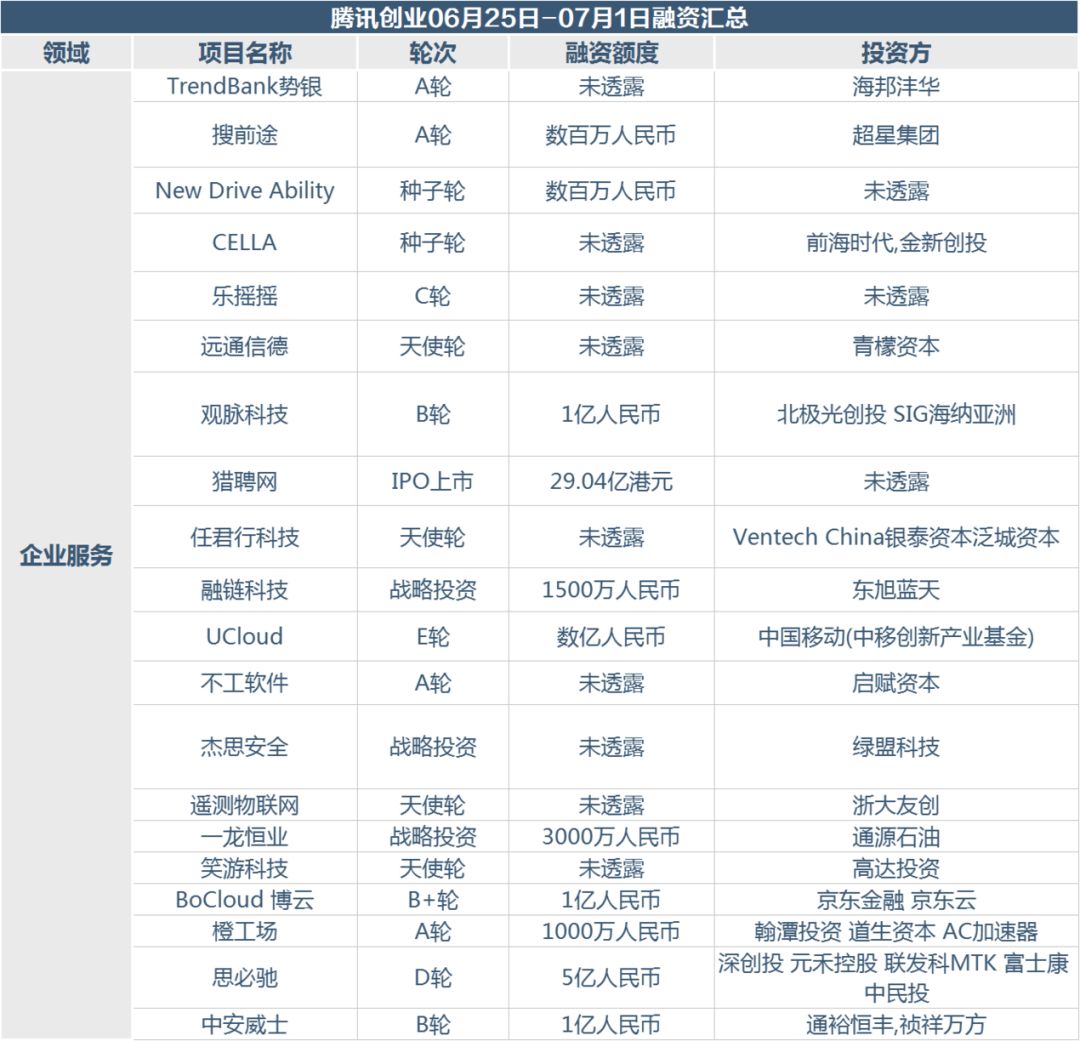
Task: Select the 猎聘网 project cell
Action: pyautogui.click(x=245, y=482)
